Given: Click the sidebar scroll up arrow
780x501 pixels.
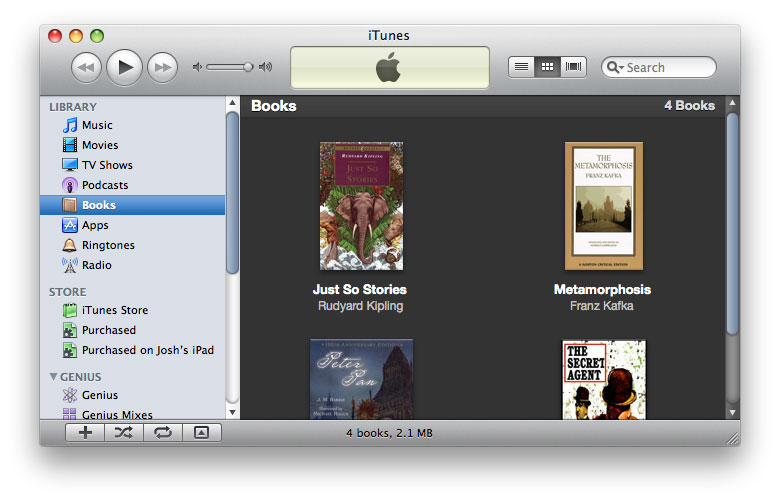Looking at the screenshot, I should point(232,103).
